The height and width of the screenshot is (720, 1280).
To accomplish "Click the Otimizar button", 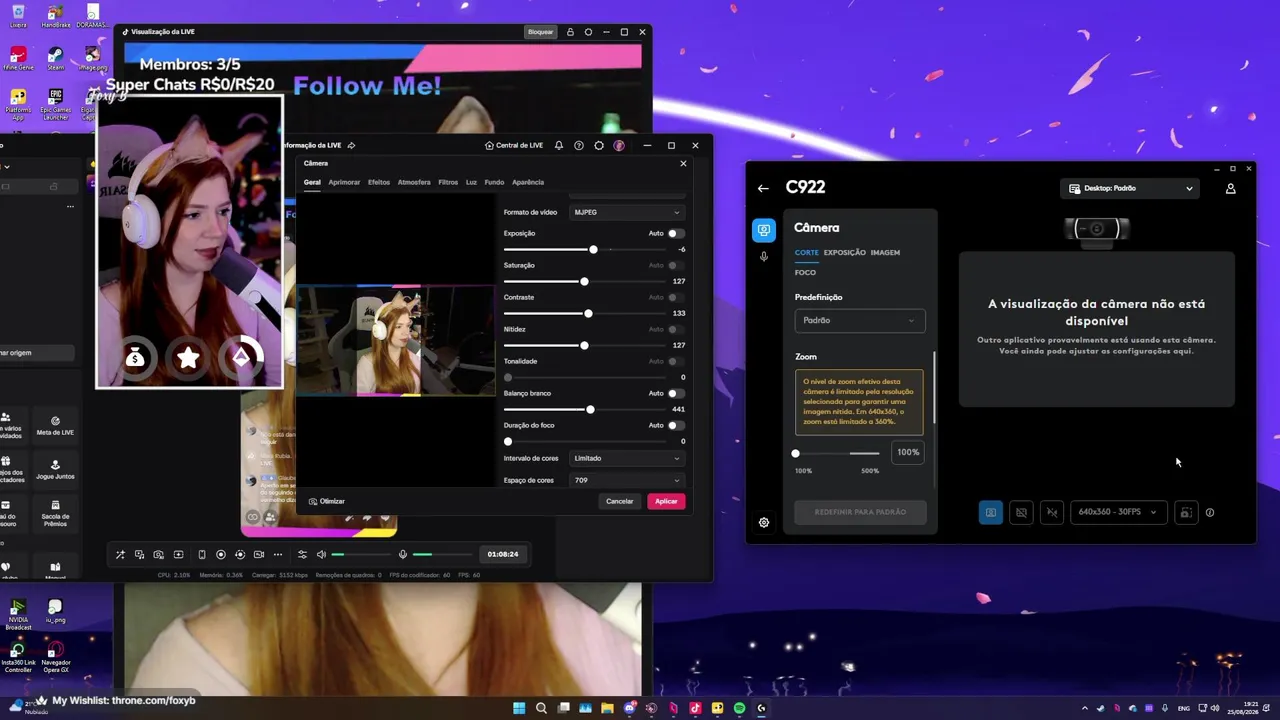I will coord(327,501).
